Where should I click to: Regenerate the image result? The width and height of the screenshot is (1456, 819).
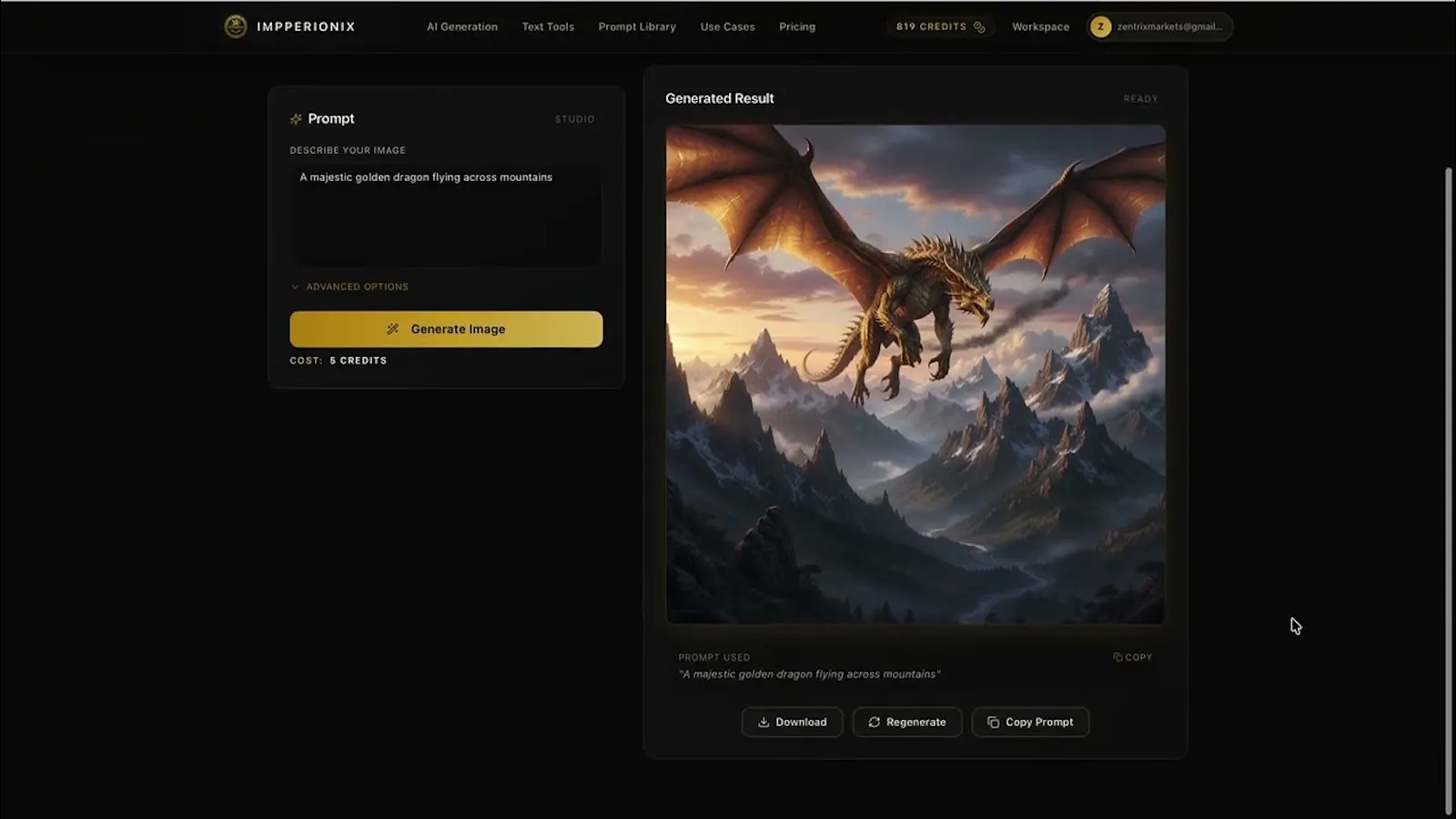[x=907, y=722]
